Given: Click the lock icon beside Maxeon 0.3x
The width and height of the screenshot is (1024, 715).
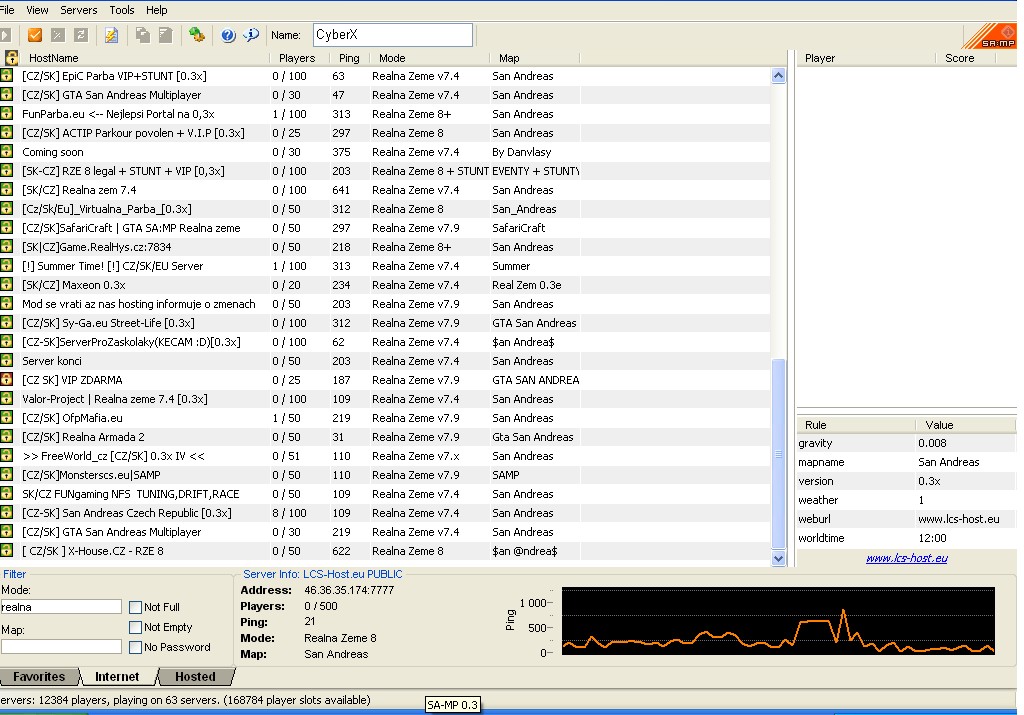Looking at the screenshot, I should pyautogui.click(x=7, y=285).
